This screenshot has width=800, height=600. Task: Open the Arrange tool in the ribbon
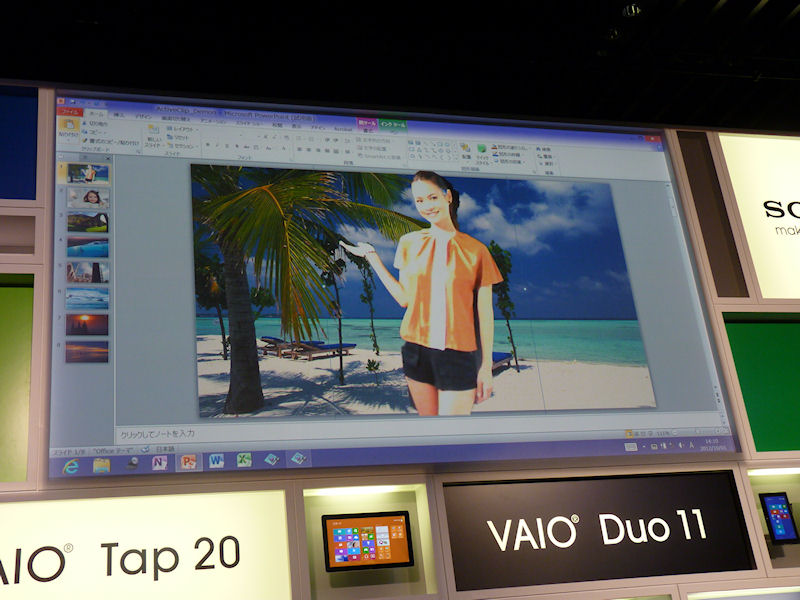click(466, 150)
